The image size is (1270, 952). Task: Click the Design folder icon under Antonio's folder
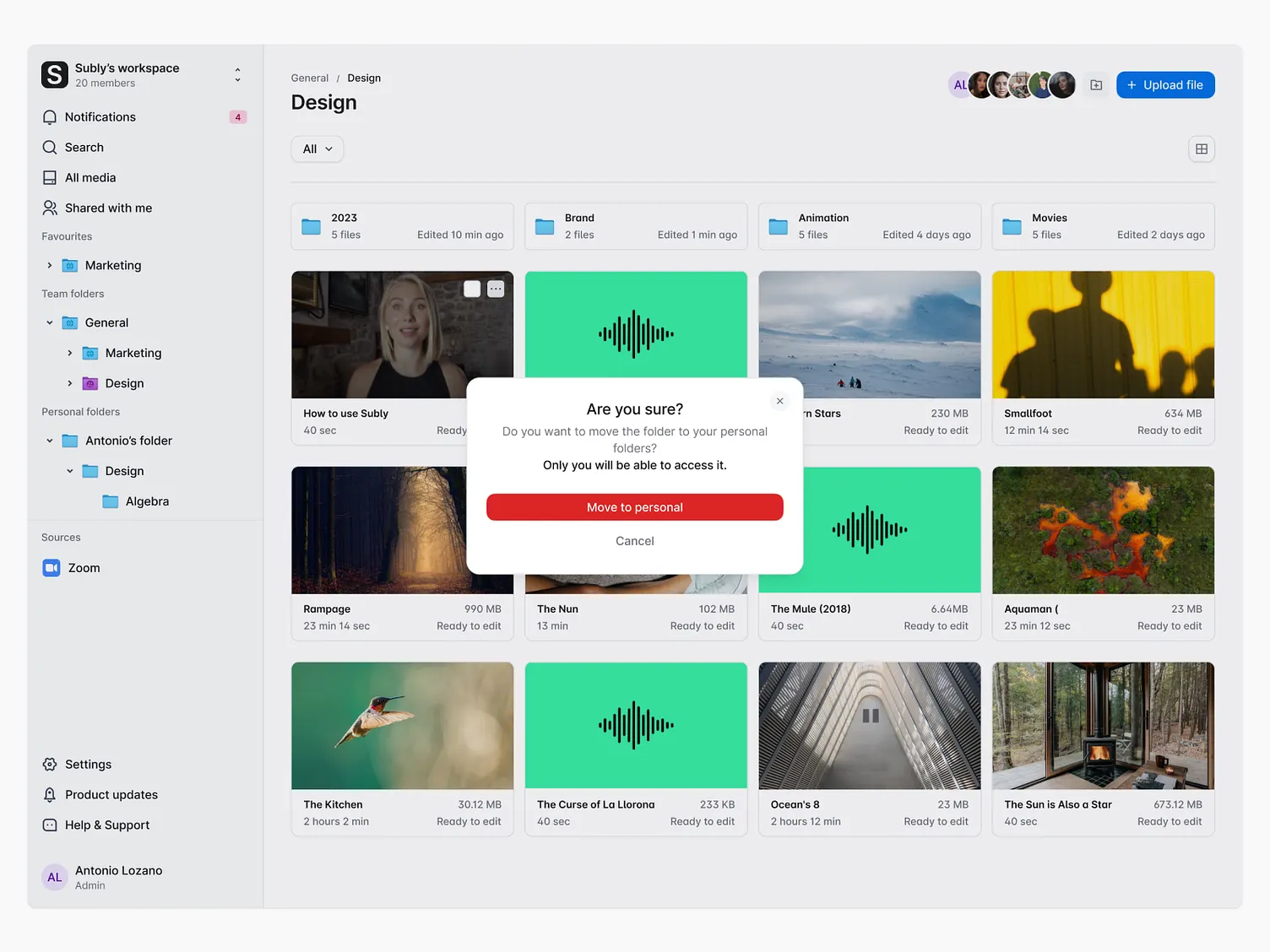coord(90,472)
